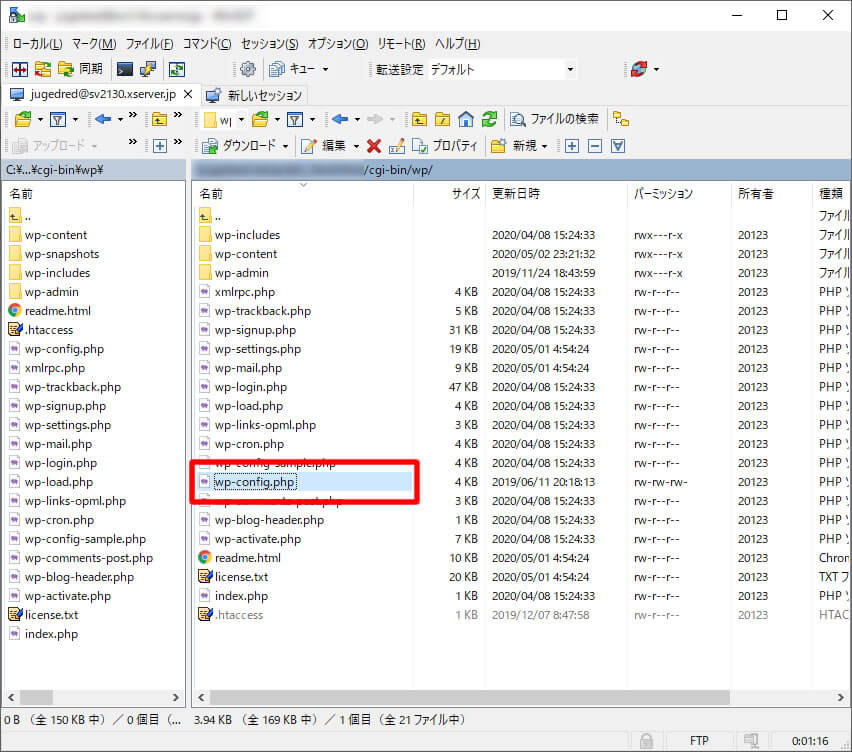Select the 同期 (synchronize) toolbar icon
852x752 pixels.
point(80,68)
